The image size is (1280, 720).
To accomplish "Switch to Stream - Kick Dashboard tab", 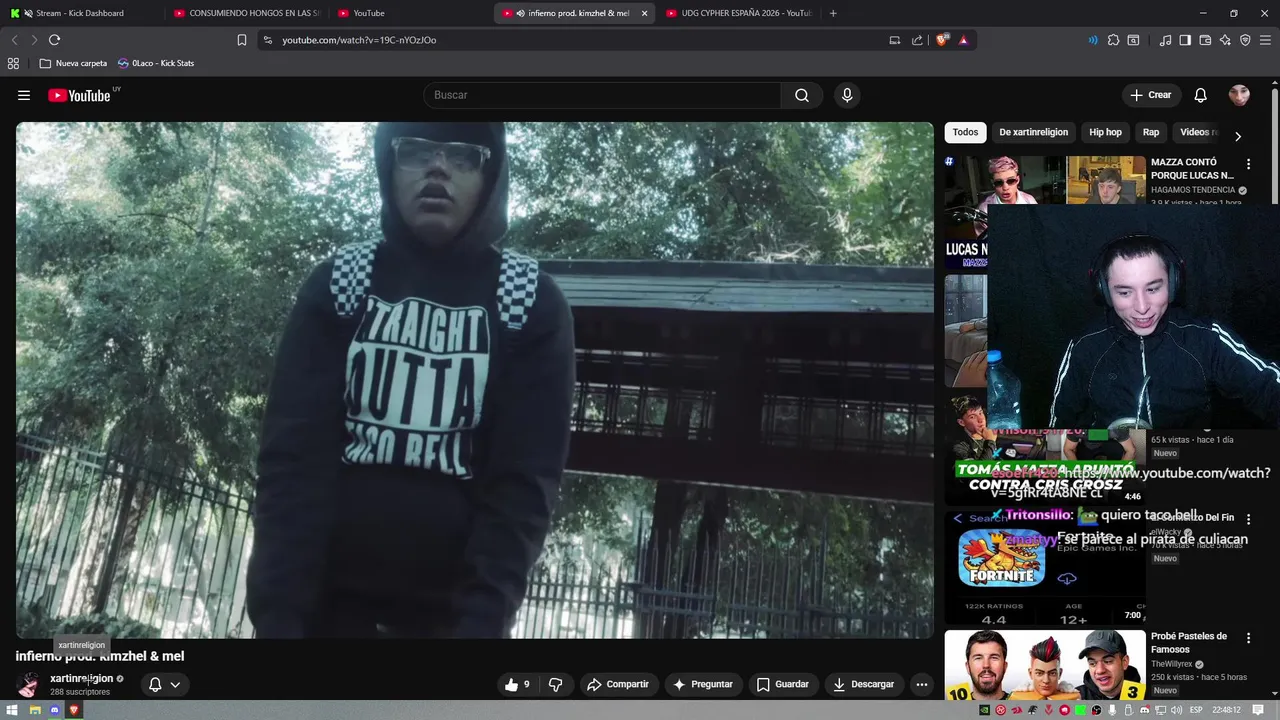I will pos(80,13).
